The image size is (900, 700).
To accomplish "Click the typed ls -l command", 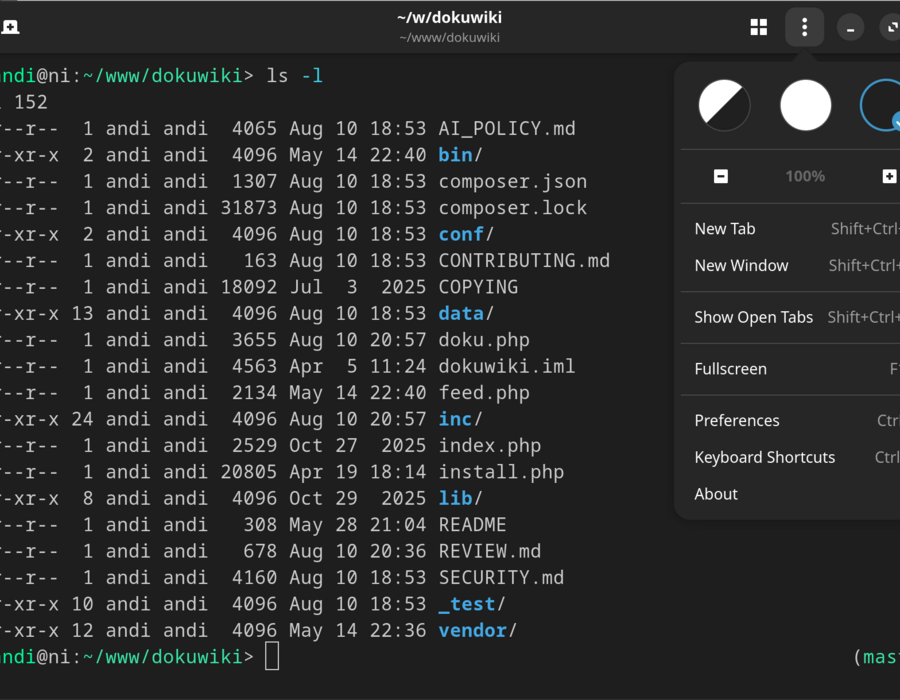I will (294, 76).
